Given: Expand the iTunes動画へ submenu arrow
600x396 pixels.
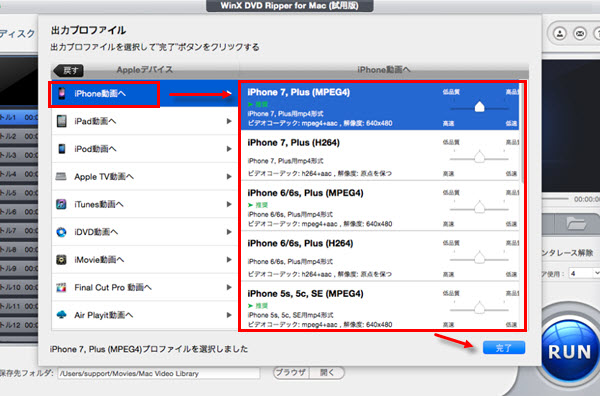Looking at the screenshot, I should click(x=229, y=204).
